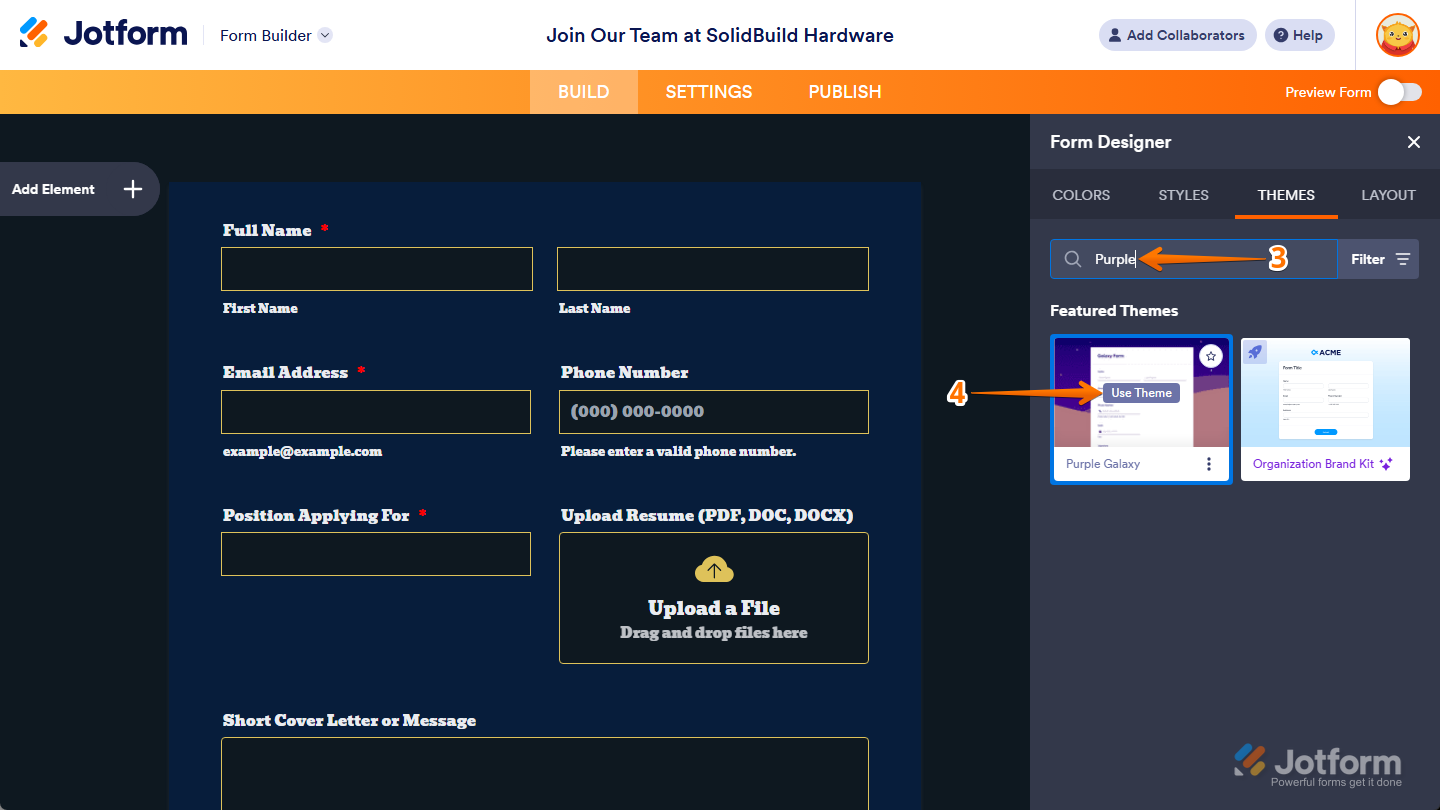Screen dimensions: 1440x810
Task: Click the Email Address input field
Action: (376, 412)
